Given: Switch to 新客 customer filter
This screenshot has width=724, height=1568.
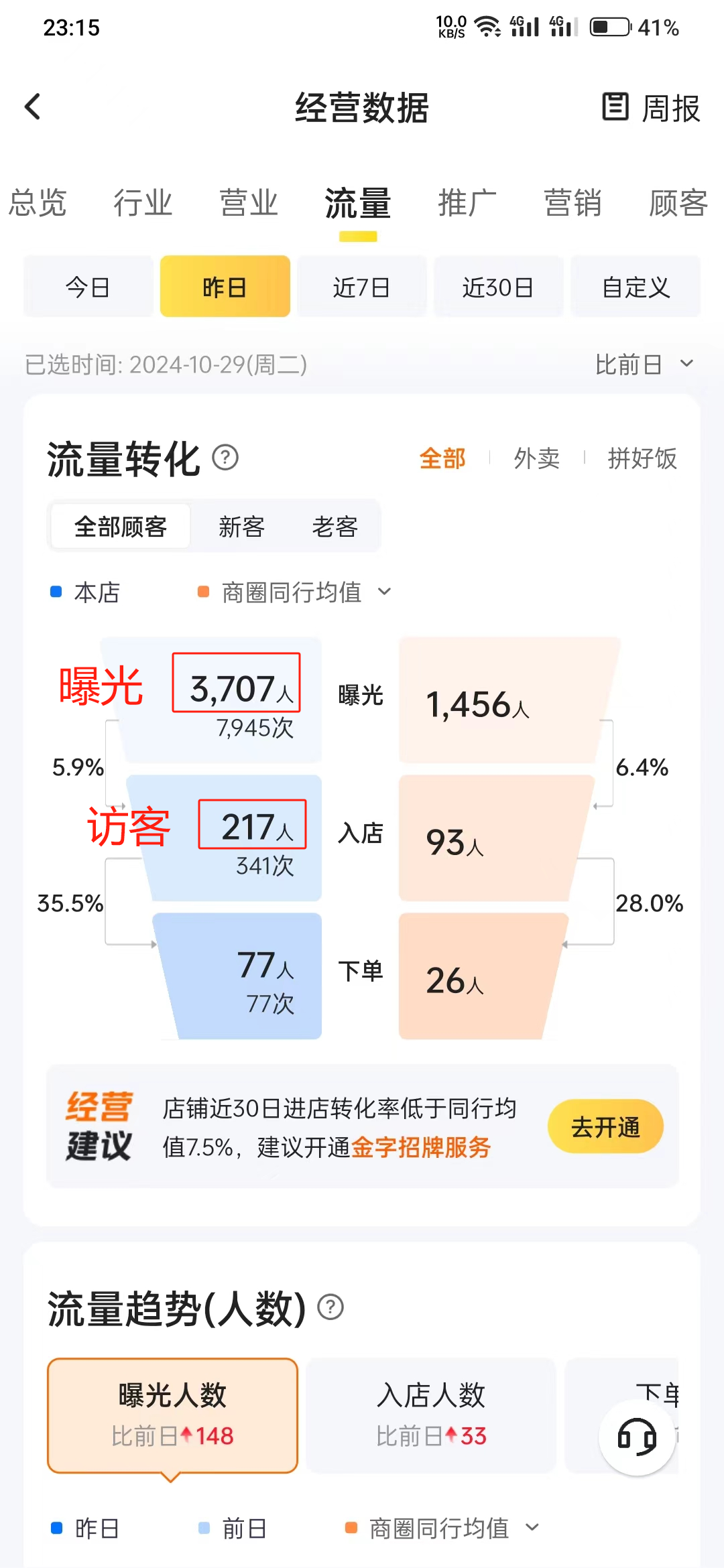Looking at the screenshot, I should click(241, 527).
